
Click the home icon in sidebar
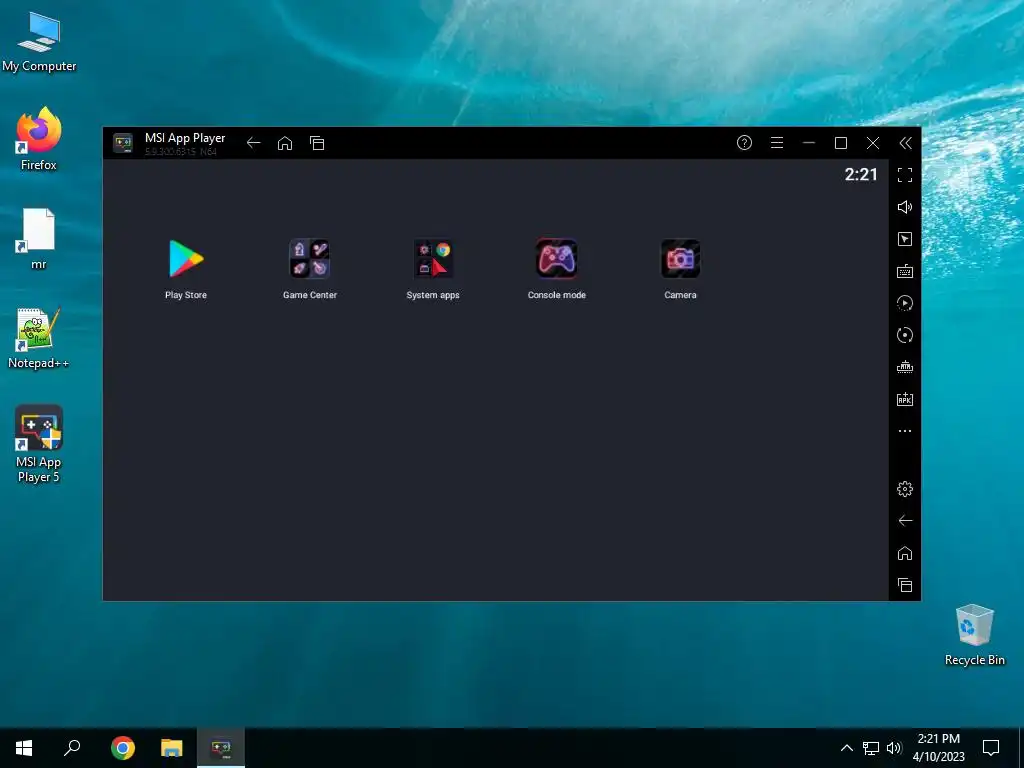click(904, 553)
